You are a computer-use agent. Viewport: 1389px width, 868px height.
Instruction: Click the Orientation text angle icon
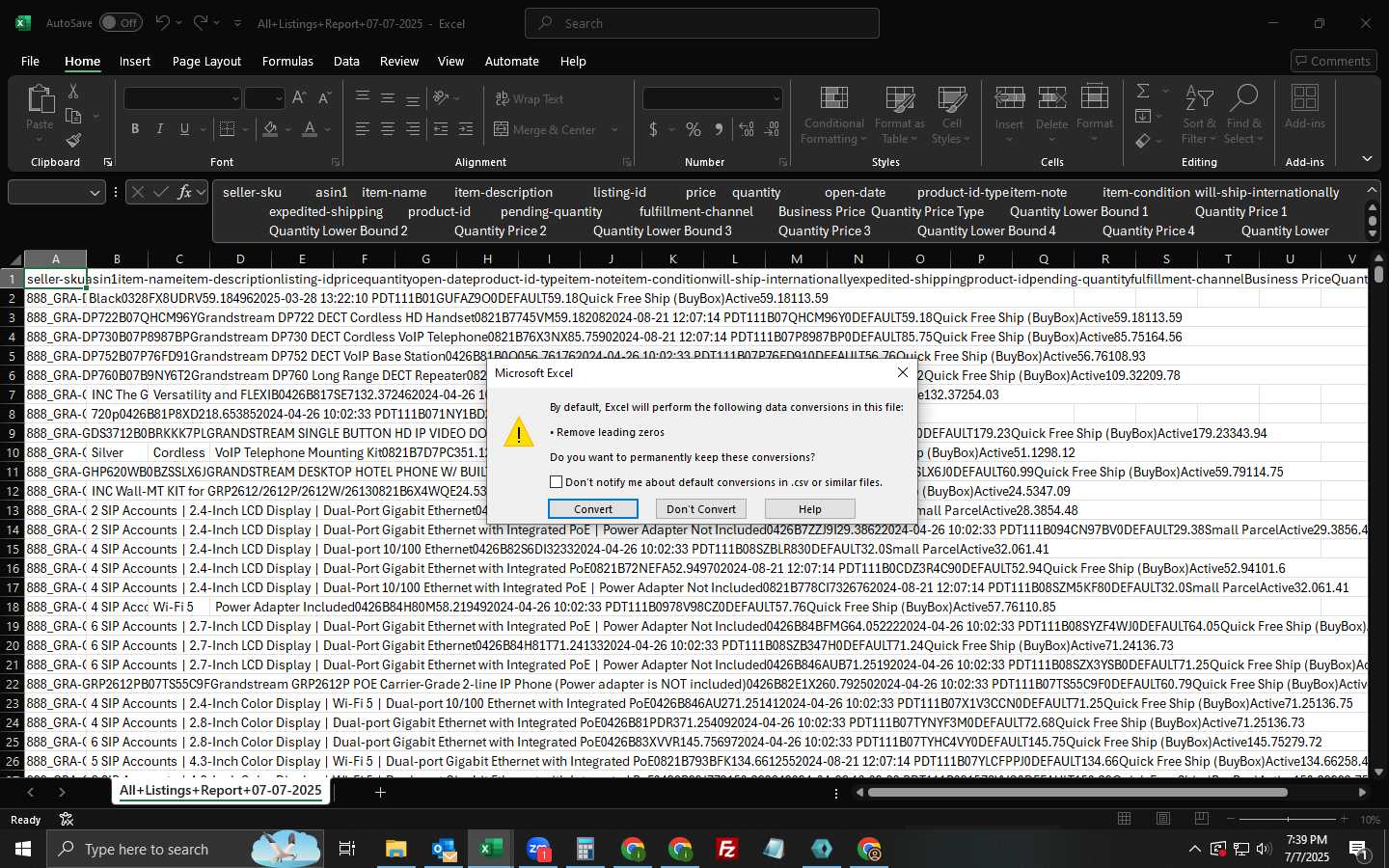(442, 98)
